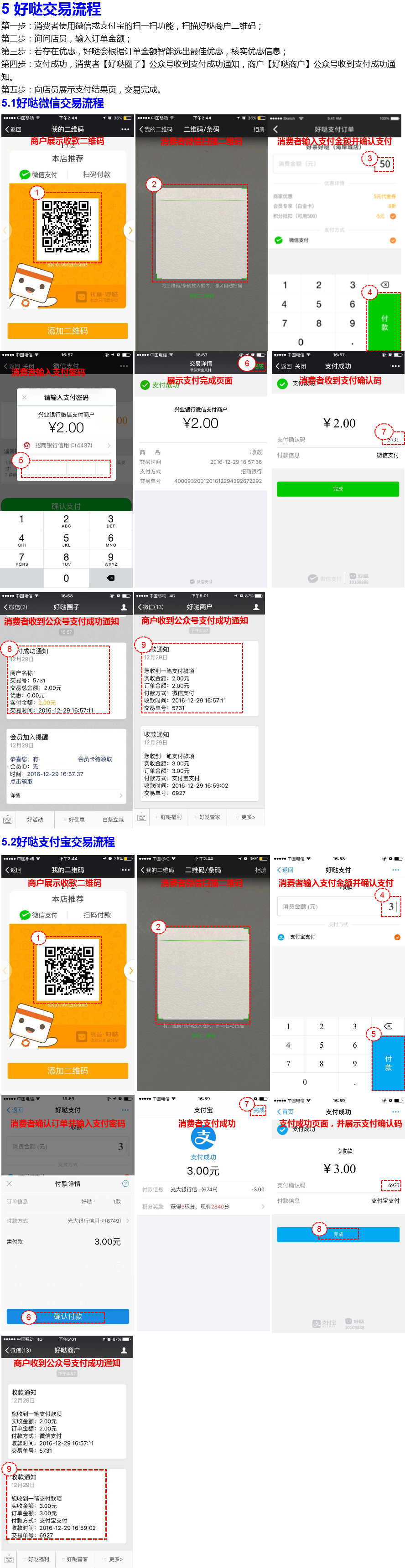The width and height of the screenshot is (405, 1568).
Task: Open profile icon on section 5.1 好哒商户 screen
Action: pos(256,607)
